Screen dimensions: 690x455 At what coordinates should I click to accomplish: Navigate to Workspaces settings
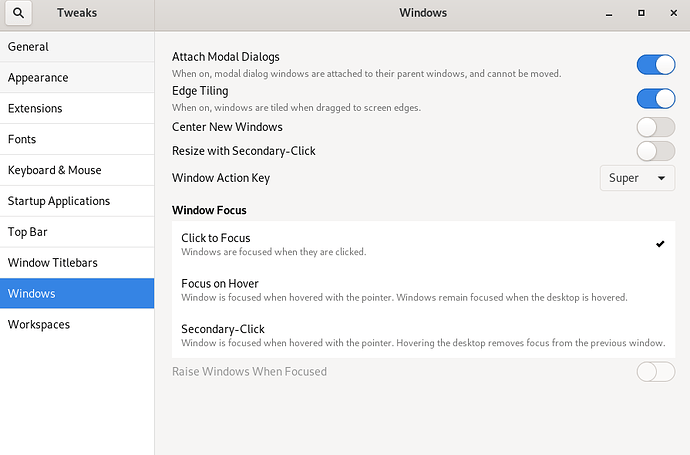(77, 324)
